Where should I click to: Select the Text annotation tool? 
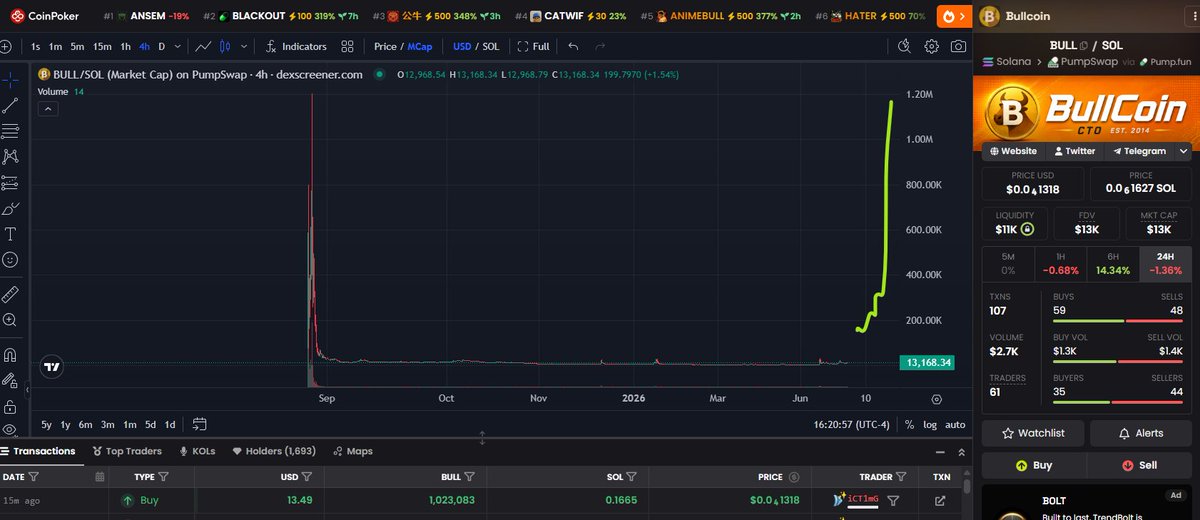[x=11, y=234]
